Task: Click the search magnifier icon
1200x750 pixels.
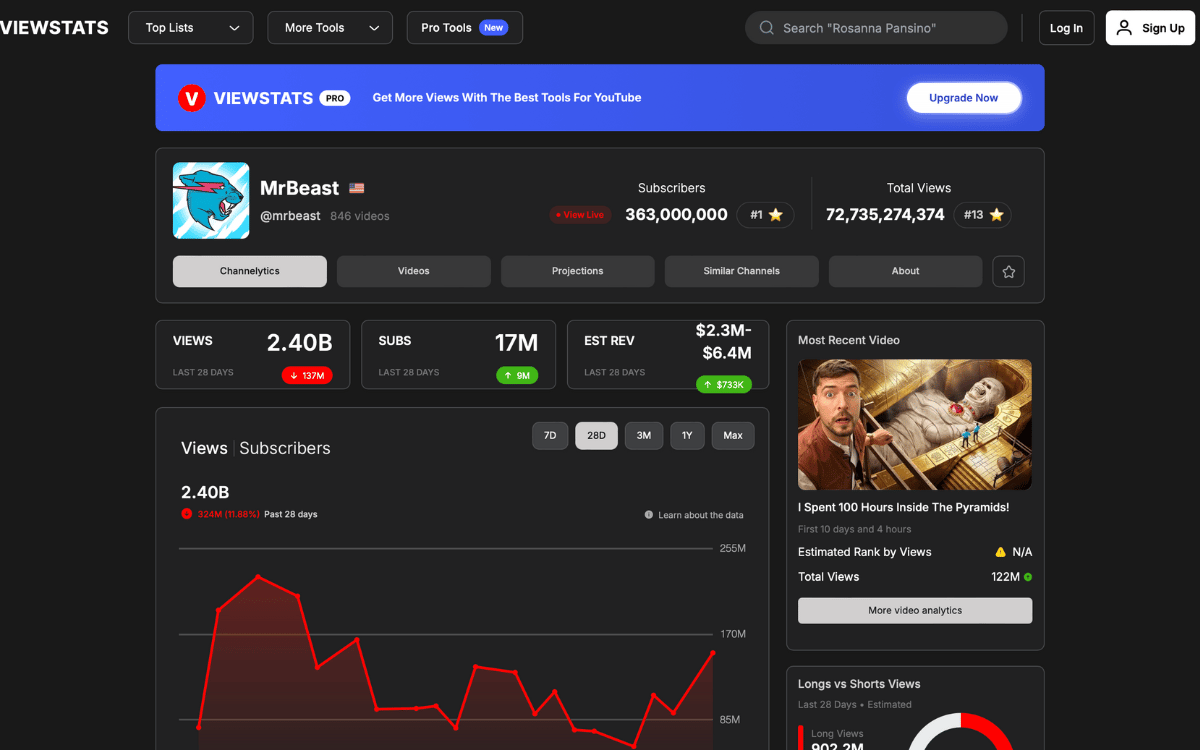Action: pos(767,28)
